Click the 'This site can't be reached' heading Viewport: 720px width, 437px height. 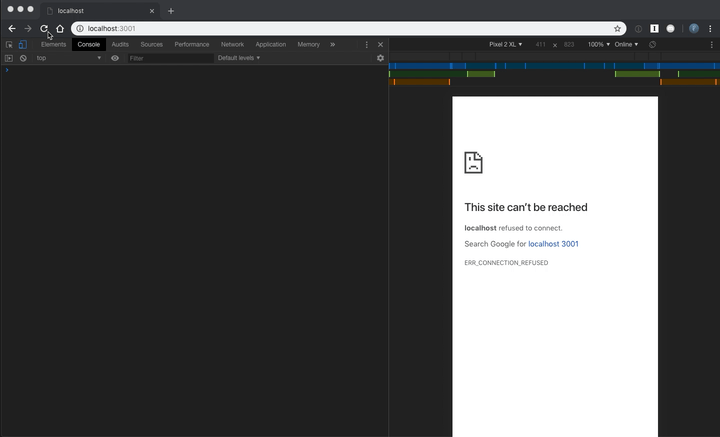[526, 207]
